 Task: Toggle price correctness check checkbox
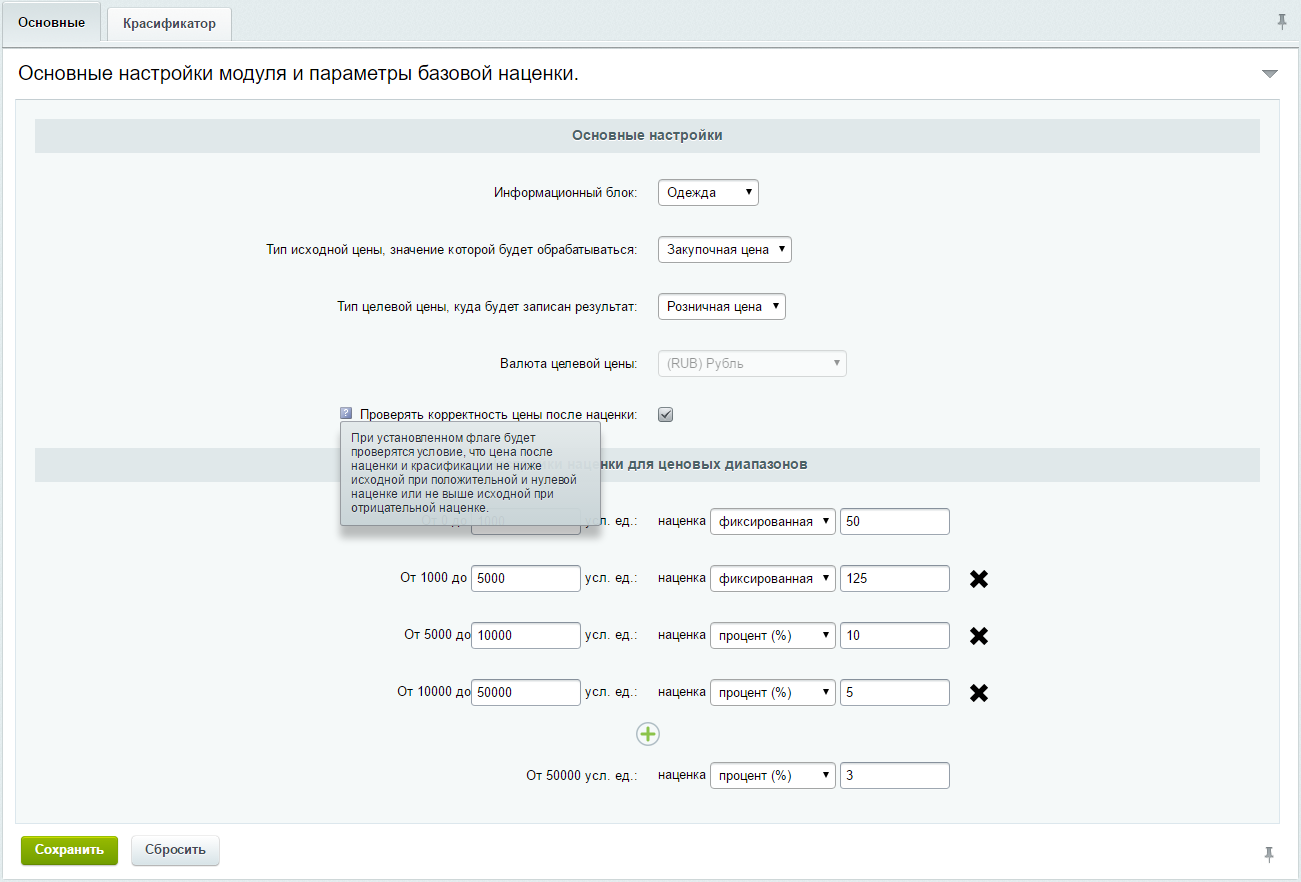(665, 414)
